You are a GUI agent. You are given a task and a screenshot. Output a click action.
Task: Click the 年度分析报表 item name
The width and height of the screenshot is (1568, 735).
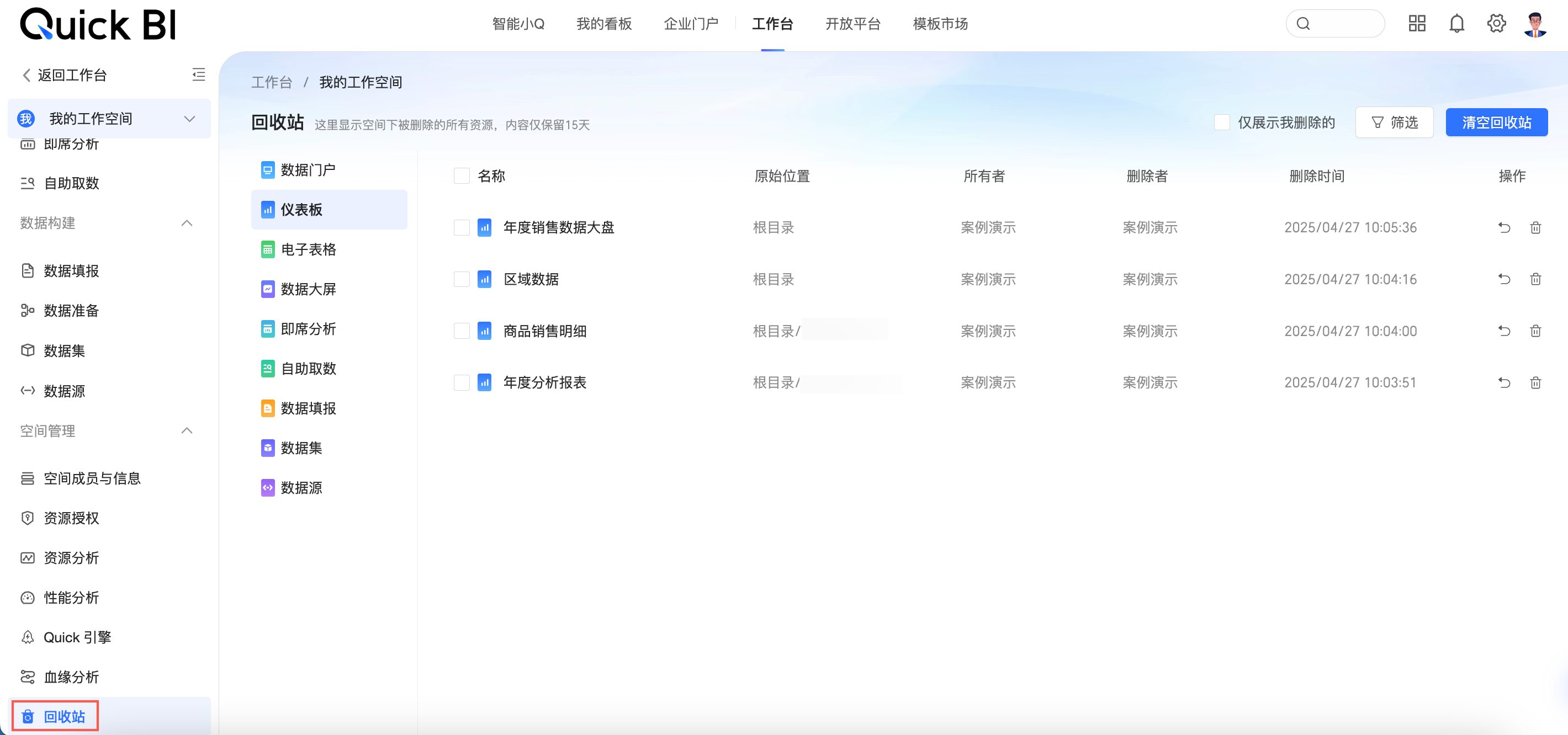[x=545, y=383]
